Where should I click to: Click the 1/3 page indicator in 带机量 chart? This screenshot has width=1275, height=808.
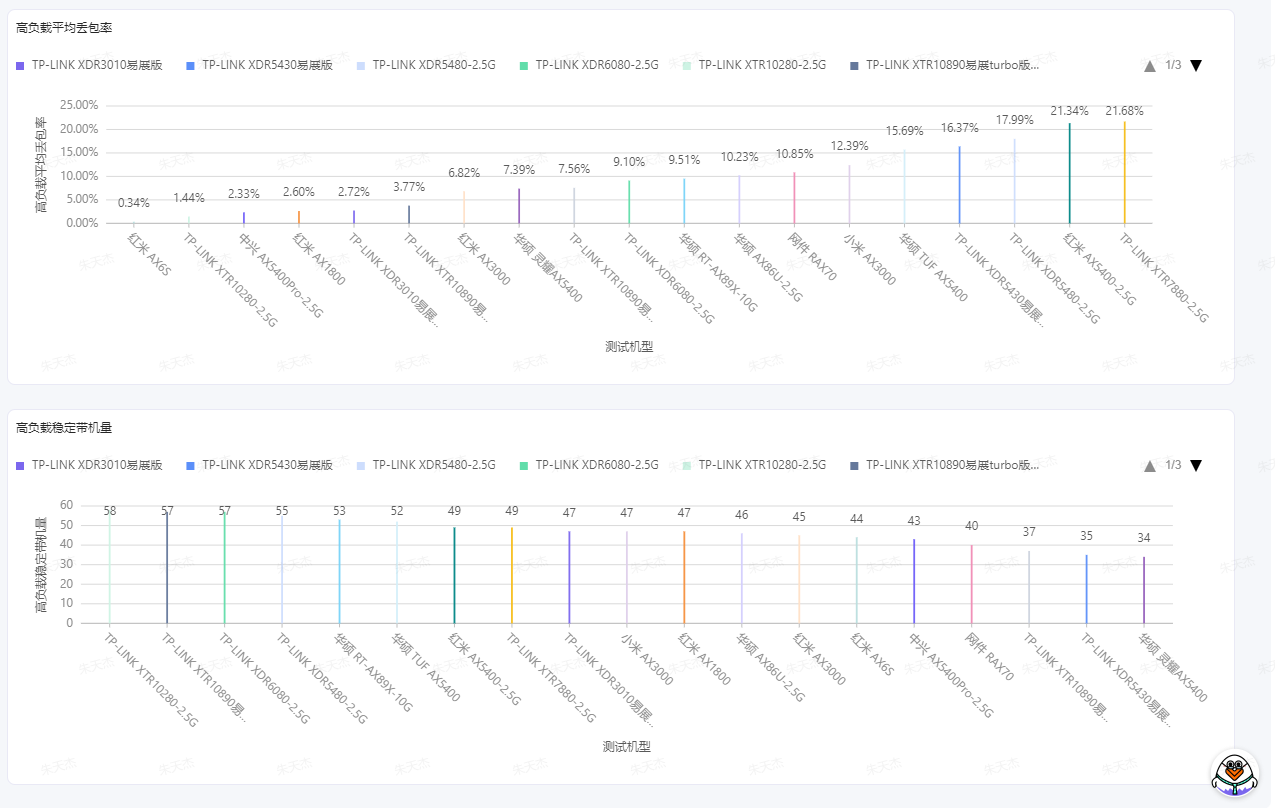(x=1173, y=465)
